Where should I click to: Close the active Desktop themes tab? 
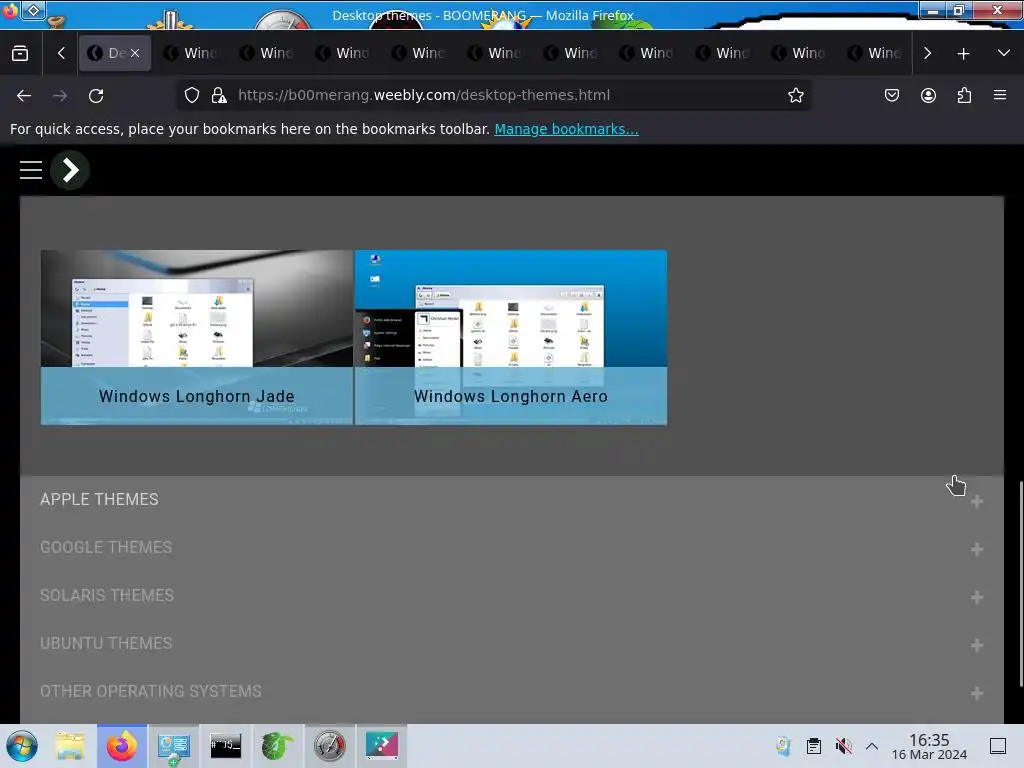tap(135, 54)
